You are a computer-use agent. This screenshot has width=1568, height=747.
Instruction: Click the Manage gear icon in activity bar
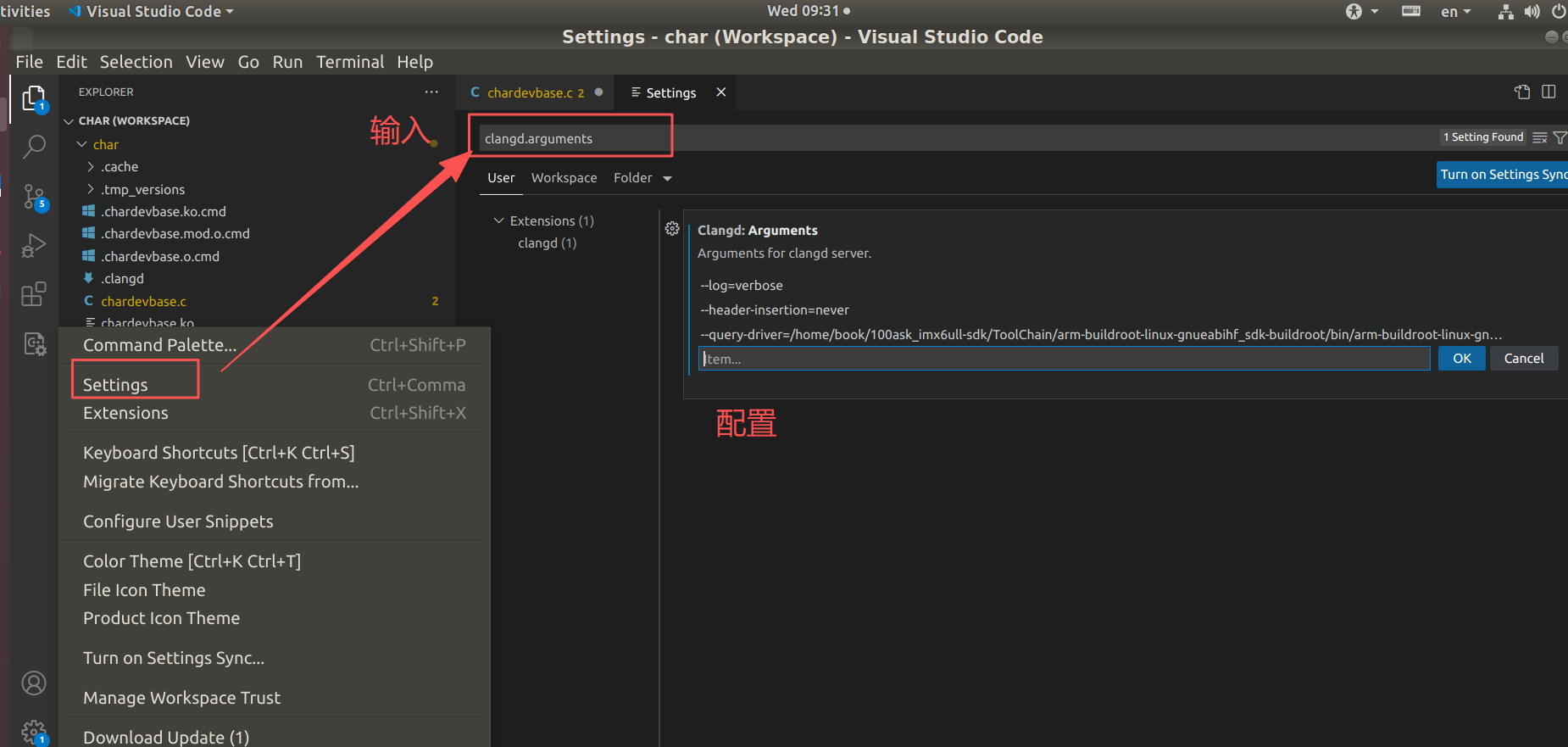tap(34, 732)
